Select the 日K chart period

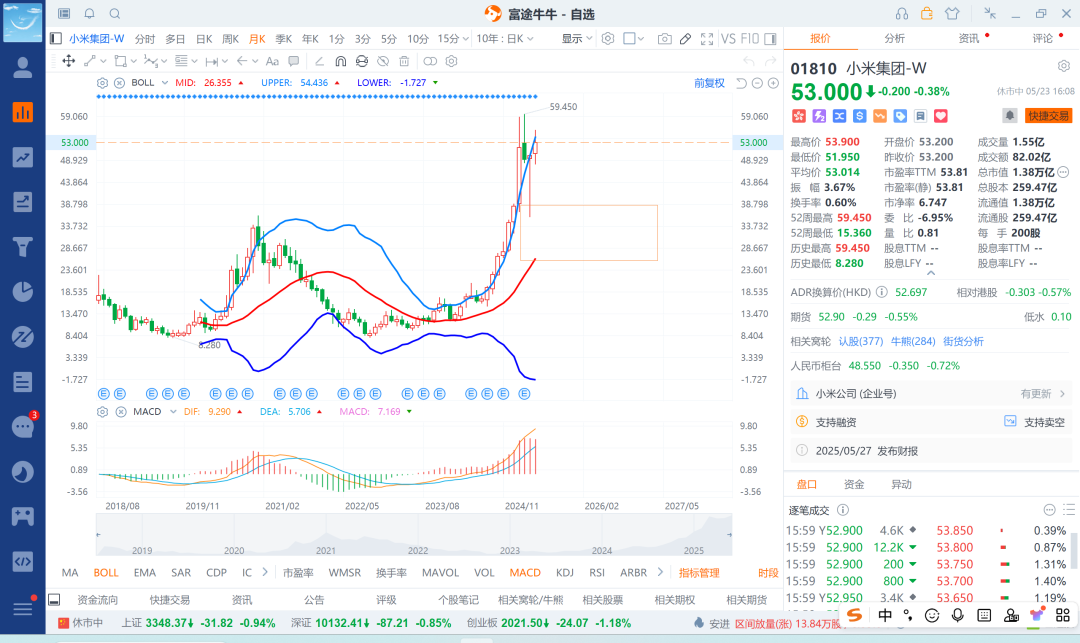pos(204,39)
